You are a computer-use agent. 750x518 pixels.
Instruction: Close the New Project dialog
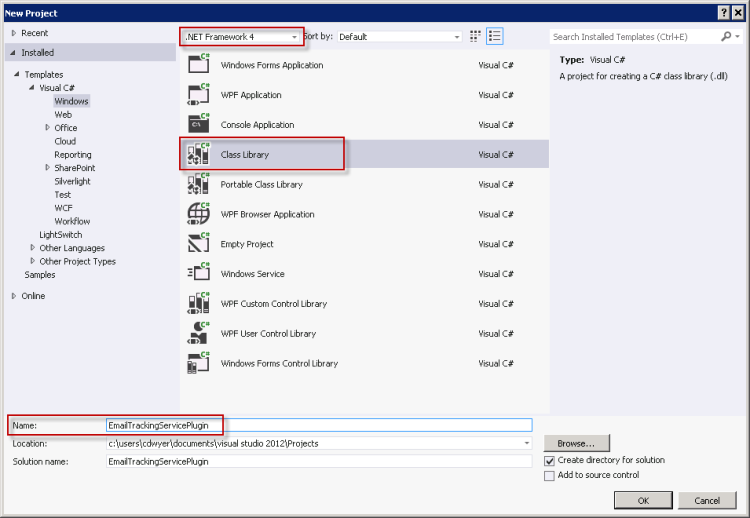pos(738,13)
